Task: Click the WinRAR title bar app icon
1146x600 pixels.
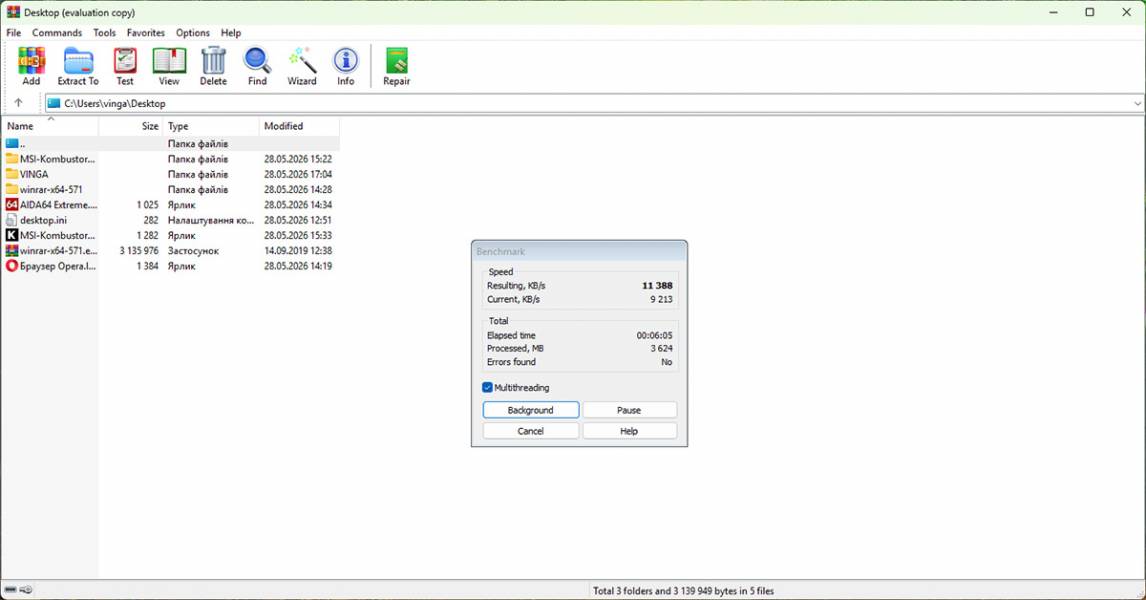Action: [13, 12]
